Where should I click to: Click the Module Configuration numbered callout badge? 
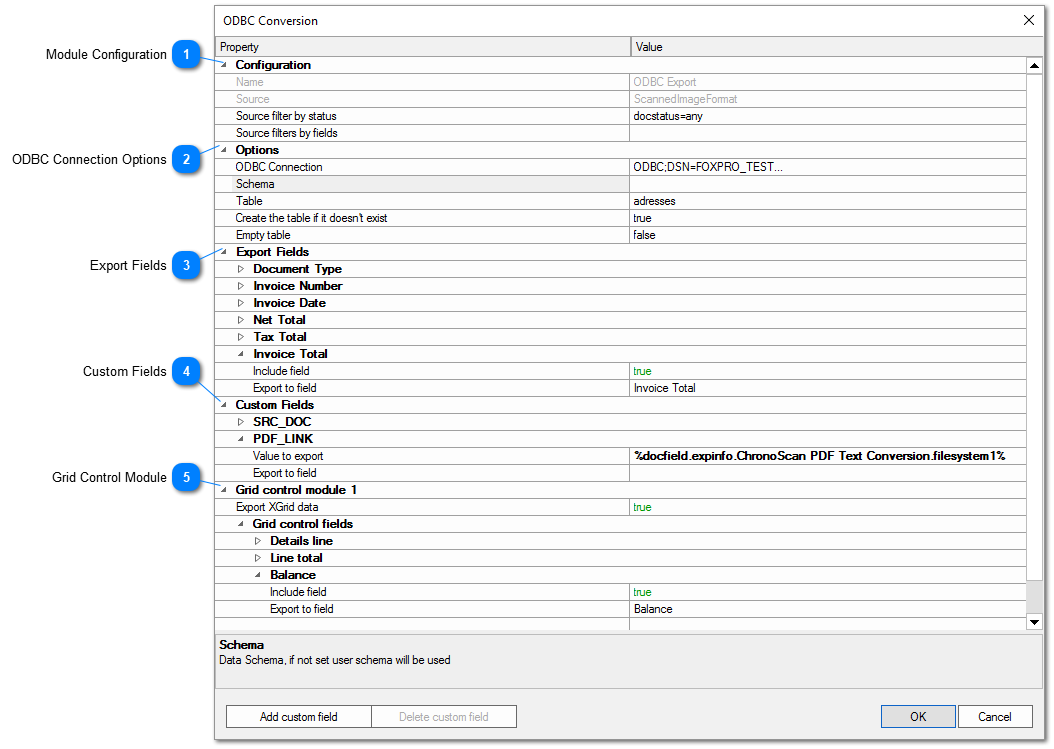pyautogui.click(x=187, y=55)
